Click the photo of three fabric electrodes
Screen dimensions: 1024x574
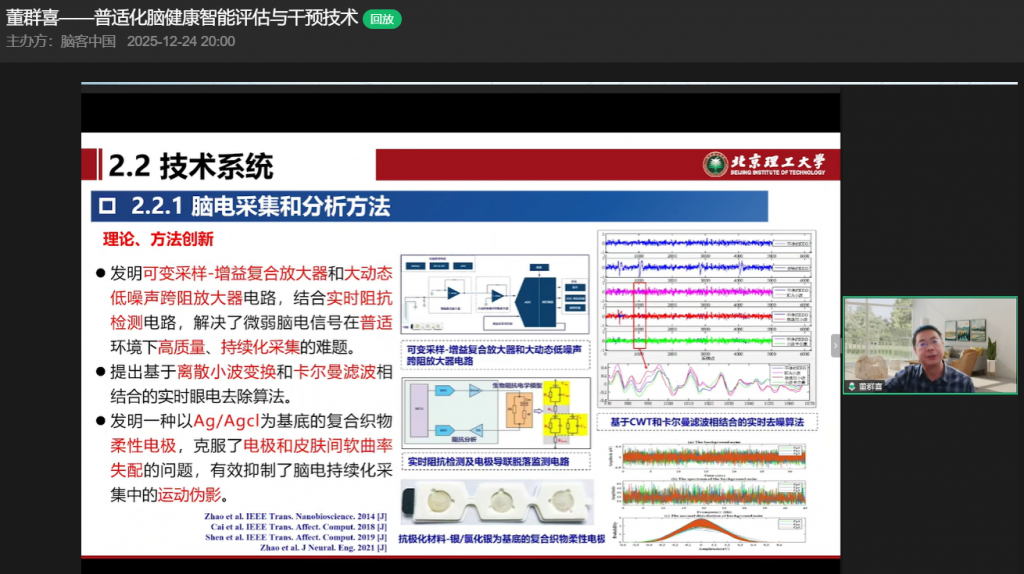click(494, 503)
